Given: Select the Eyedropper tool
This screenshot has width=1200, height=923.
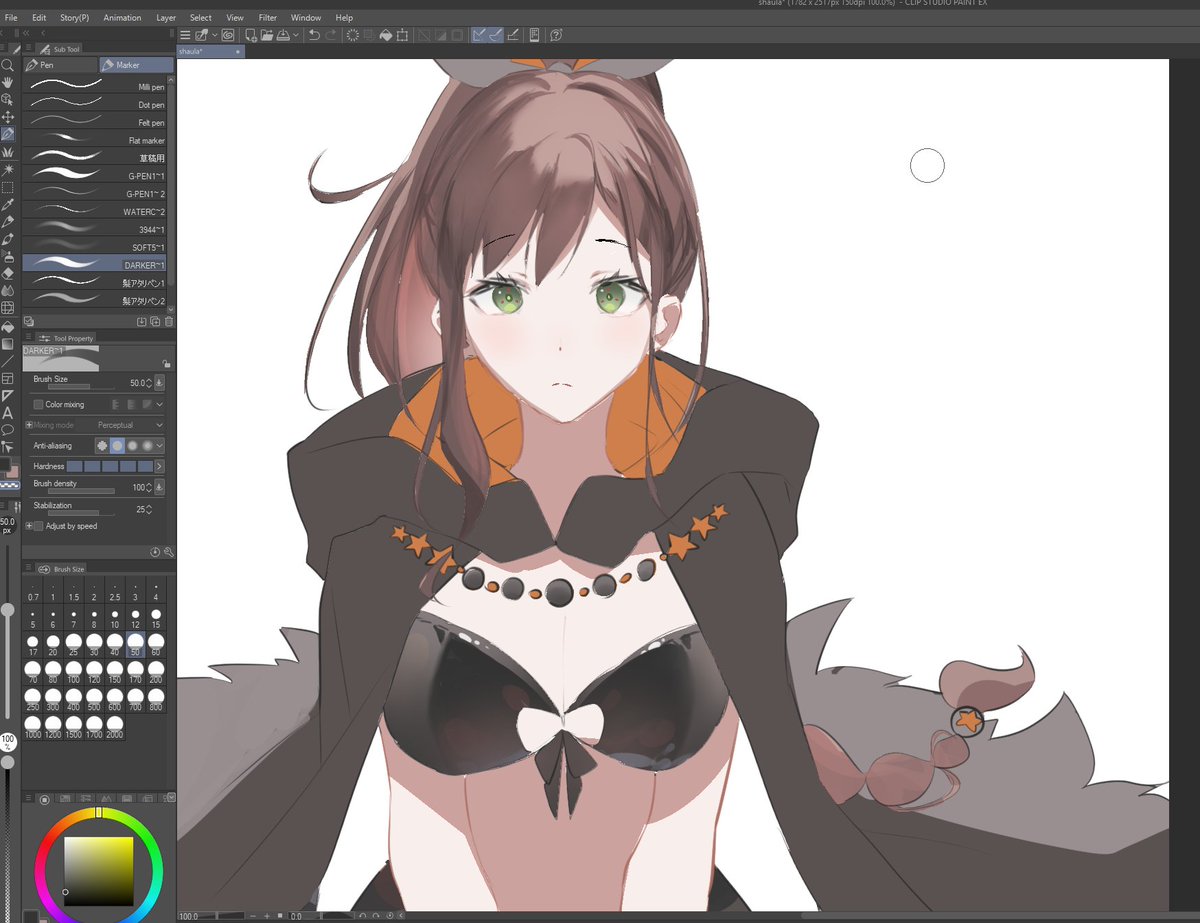Looking at the screenshot, I should (x=7, y=204).
